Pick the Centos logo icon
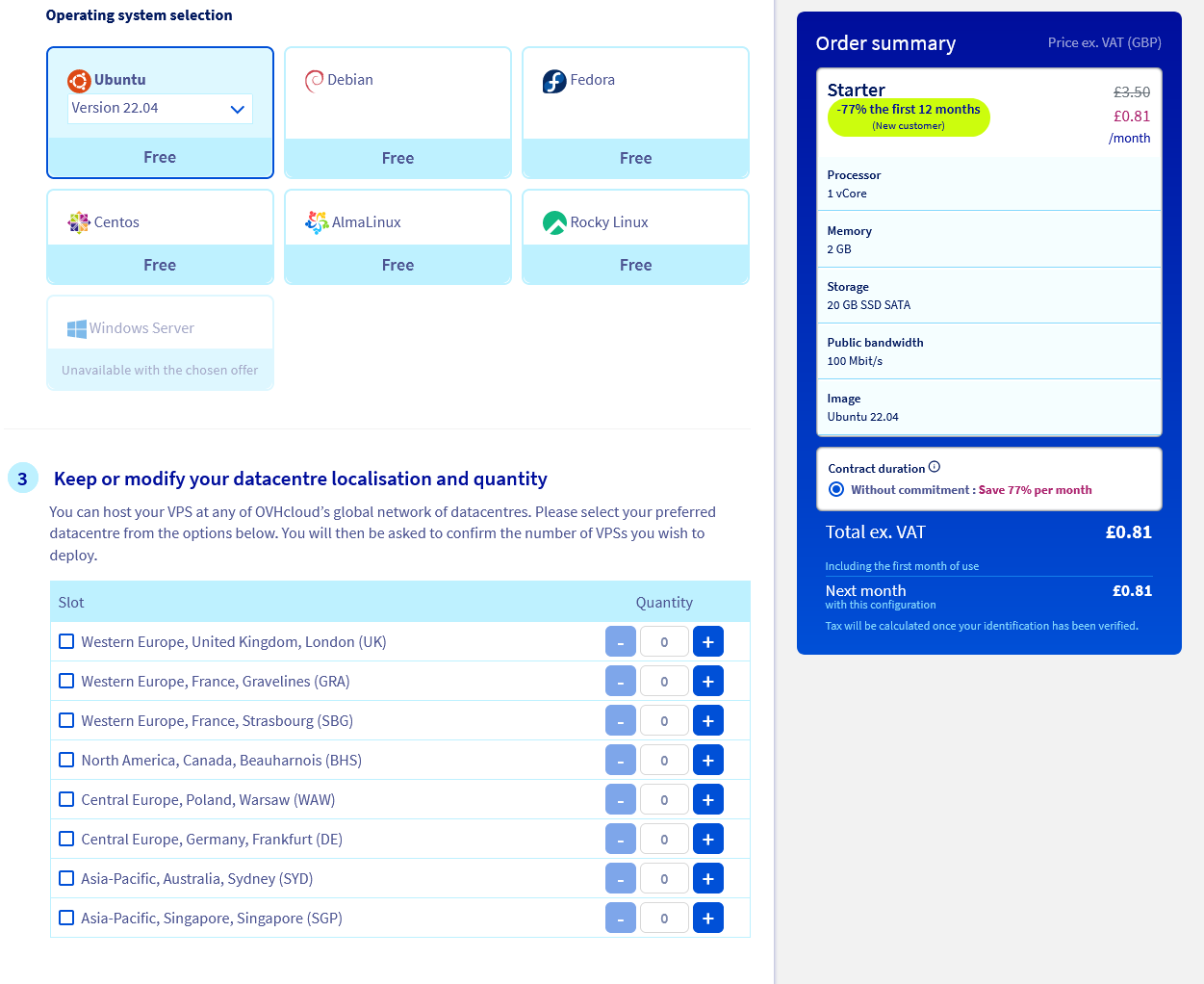 78,222
